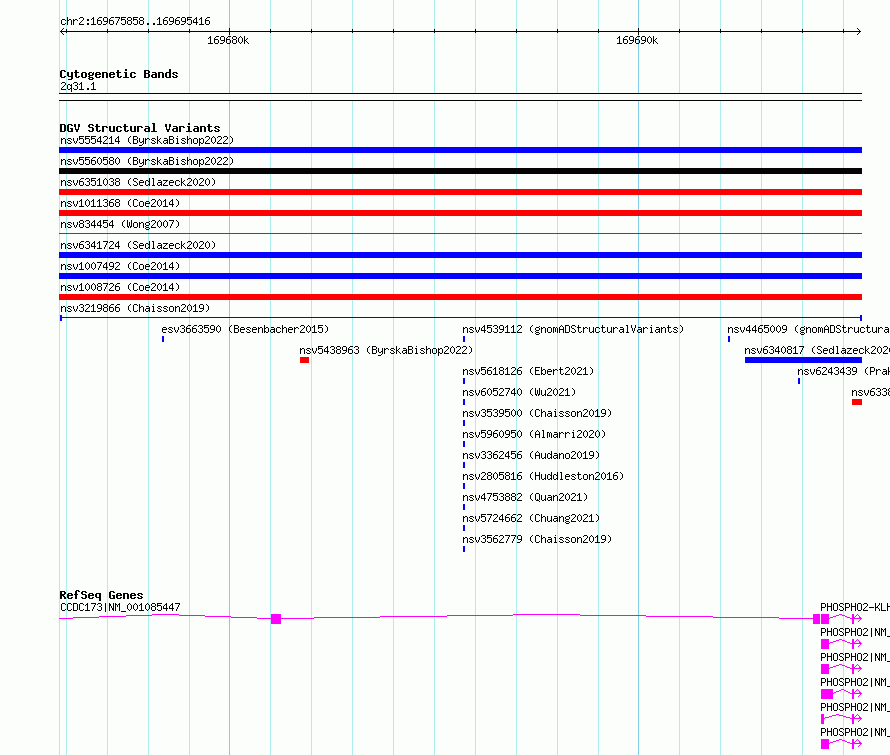
Task: Open nsv6052740 (Wu2021) variant
Action: point(519,392)
